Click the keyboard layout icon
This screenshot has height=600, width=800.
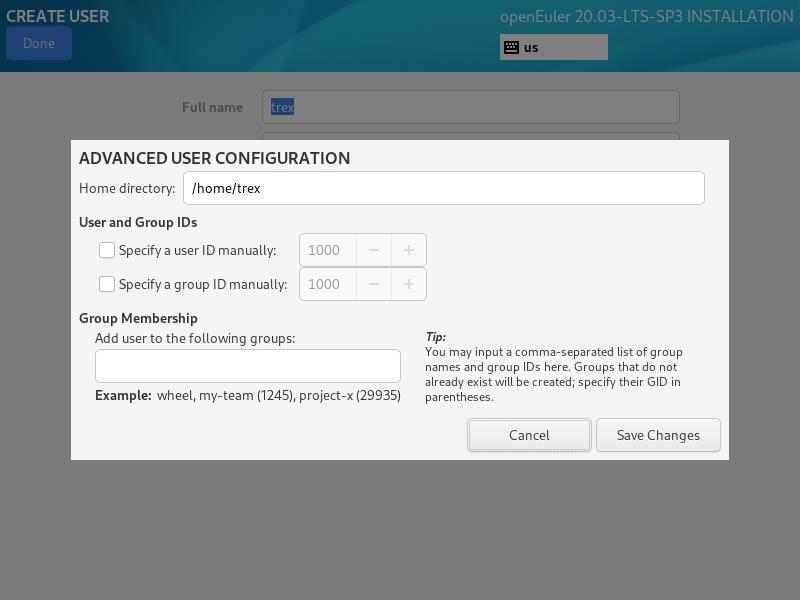point(511,47)
